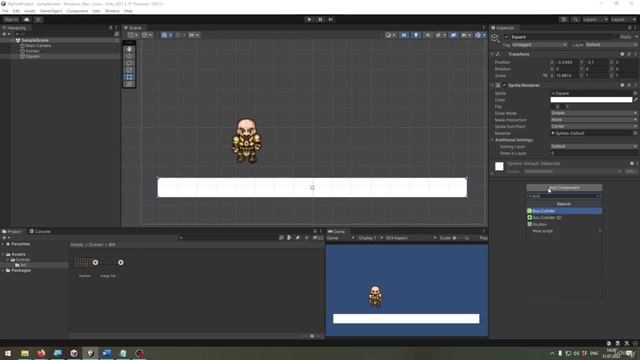Click the Pause button in top toolbar
Image resolution: width=640 pixels, height=360 pixels.
pos(320,19)
